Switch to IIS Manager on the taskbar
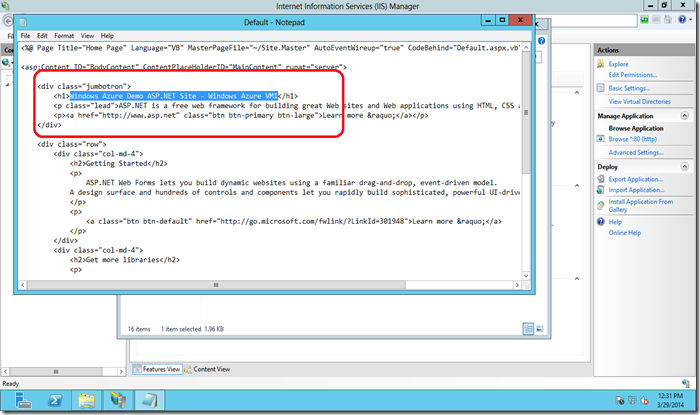The width and height of the screenshot is (700, 415). pos(118,400)
